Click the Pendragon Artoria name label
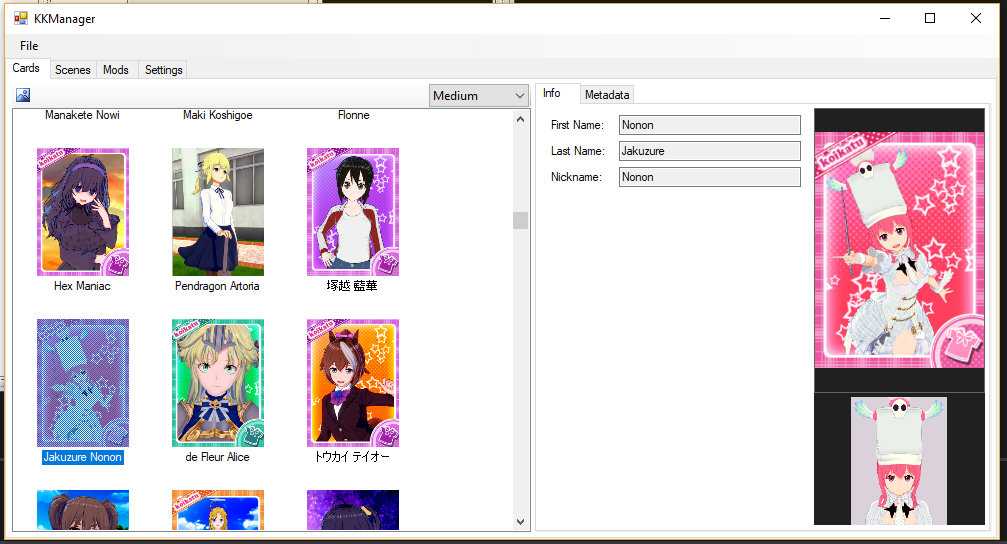This screenshot has height=544, width=1007. pos(217,286)
